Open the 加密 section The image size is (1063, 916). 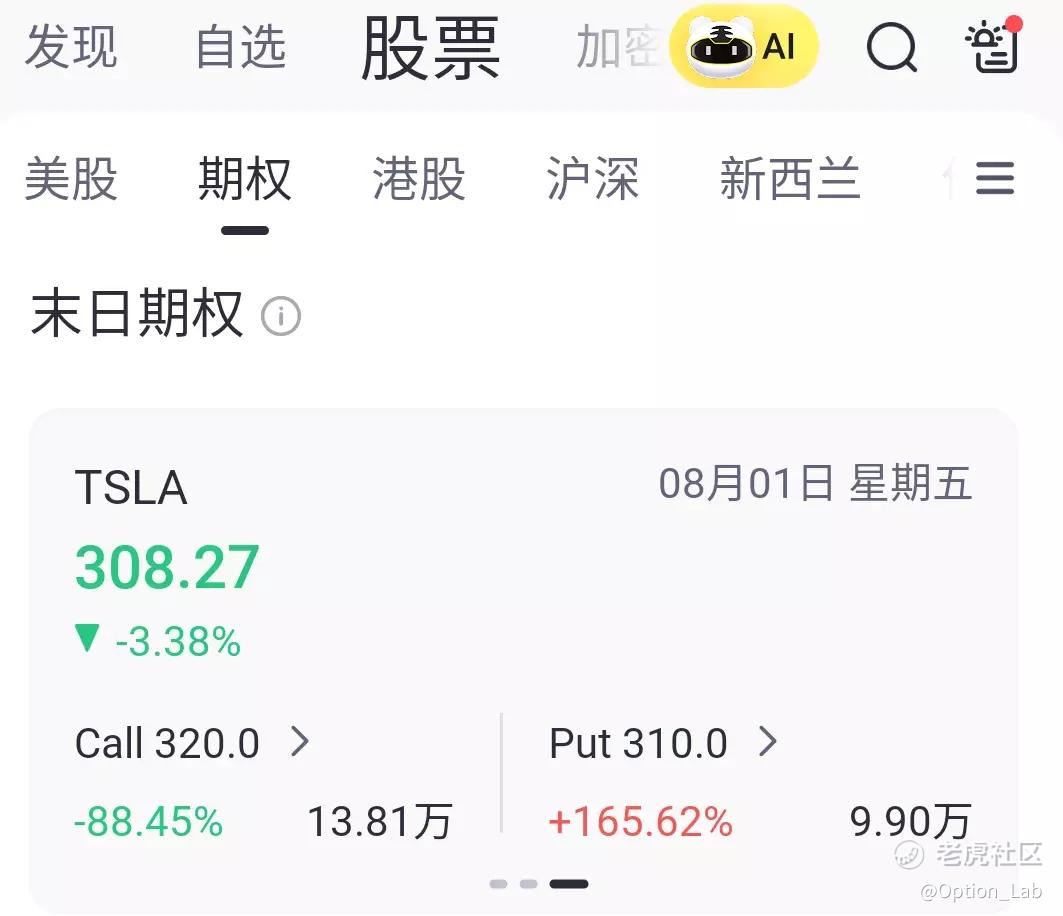[x=617, y=47]
